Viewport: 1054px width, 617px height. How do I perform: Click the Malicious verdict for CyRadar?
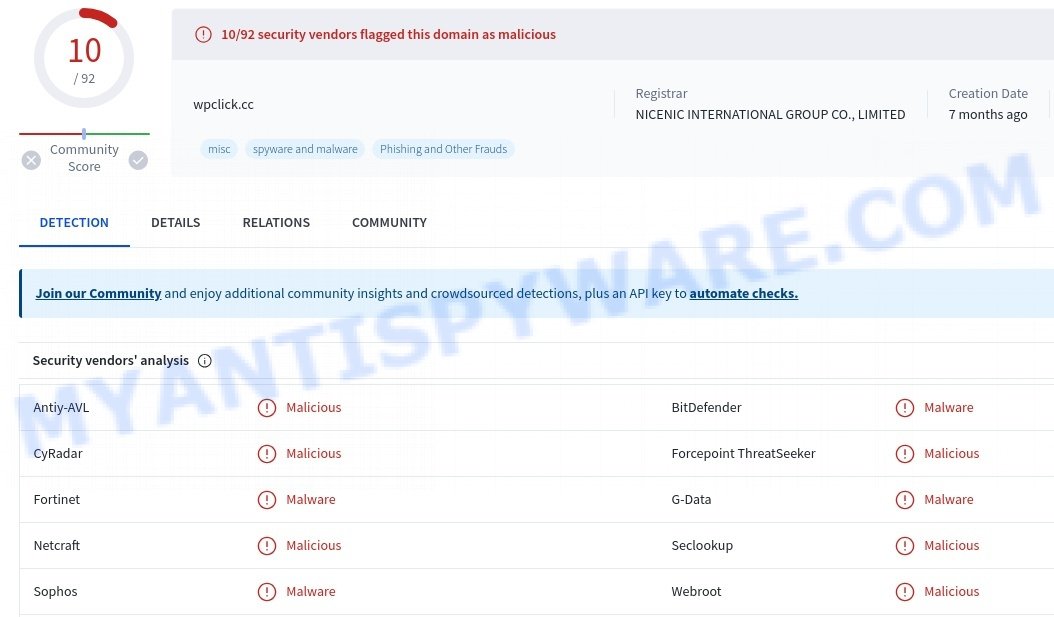pyautogui.click(x=314, y=454)
